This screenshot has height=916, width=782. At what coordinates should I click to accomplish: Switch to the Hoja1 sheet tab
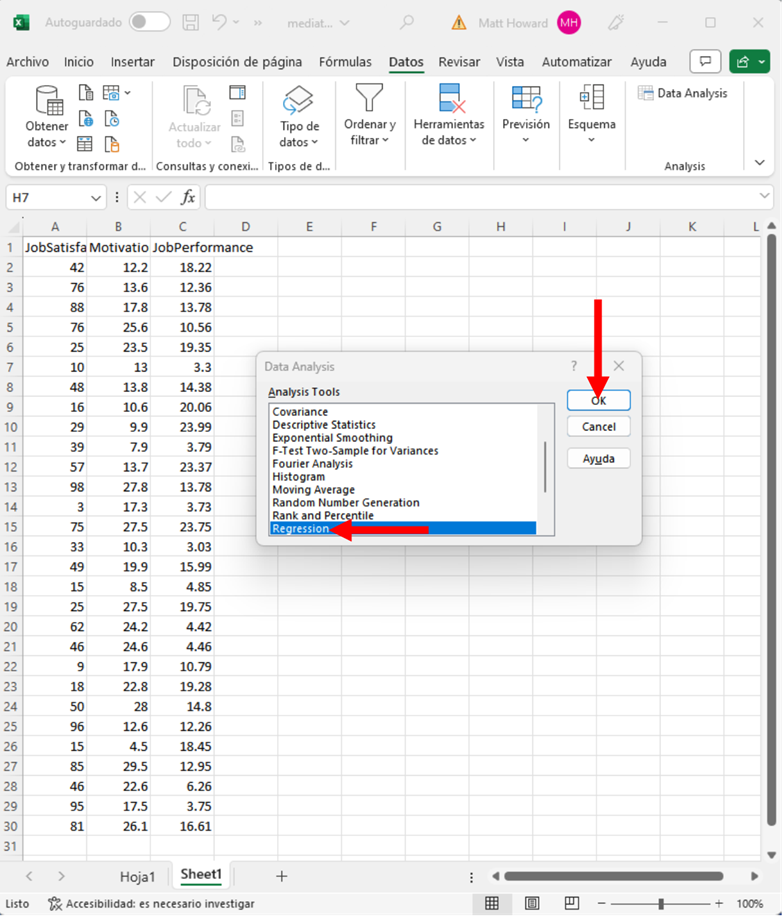(x=138, y=876)
